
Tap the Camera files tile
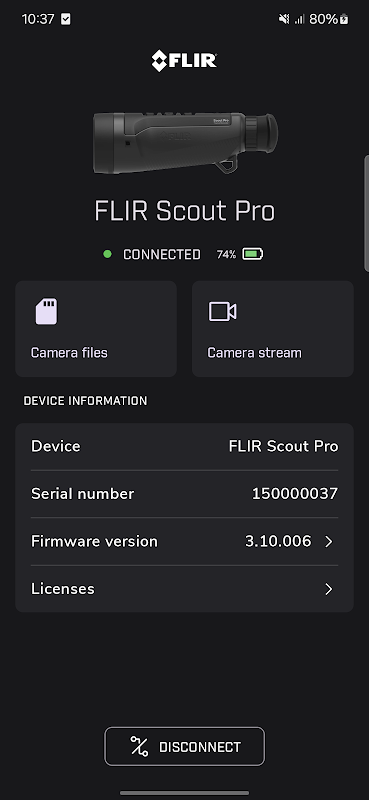tap(96, 329)
